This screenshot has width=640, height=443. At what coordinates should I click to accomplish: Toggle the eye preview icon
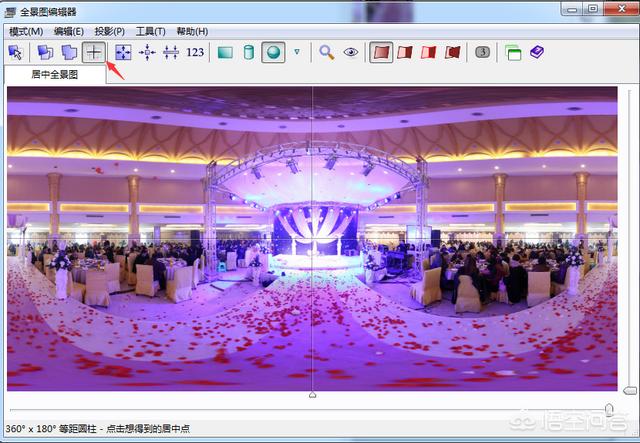point(351,52)
